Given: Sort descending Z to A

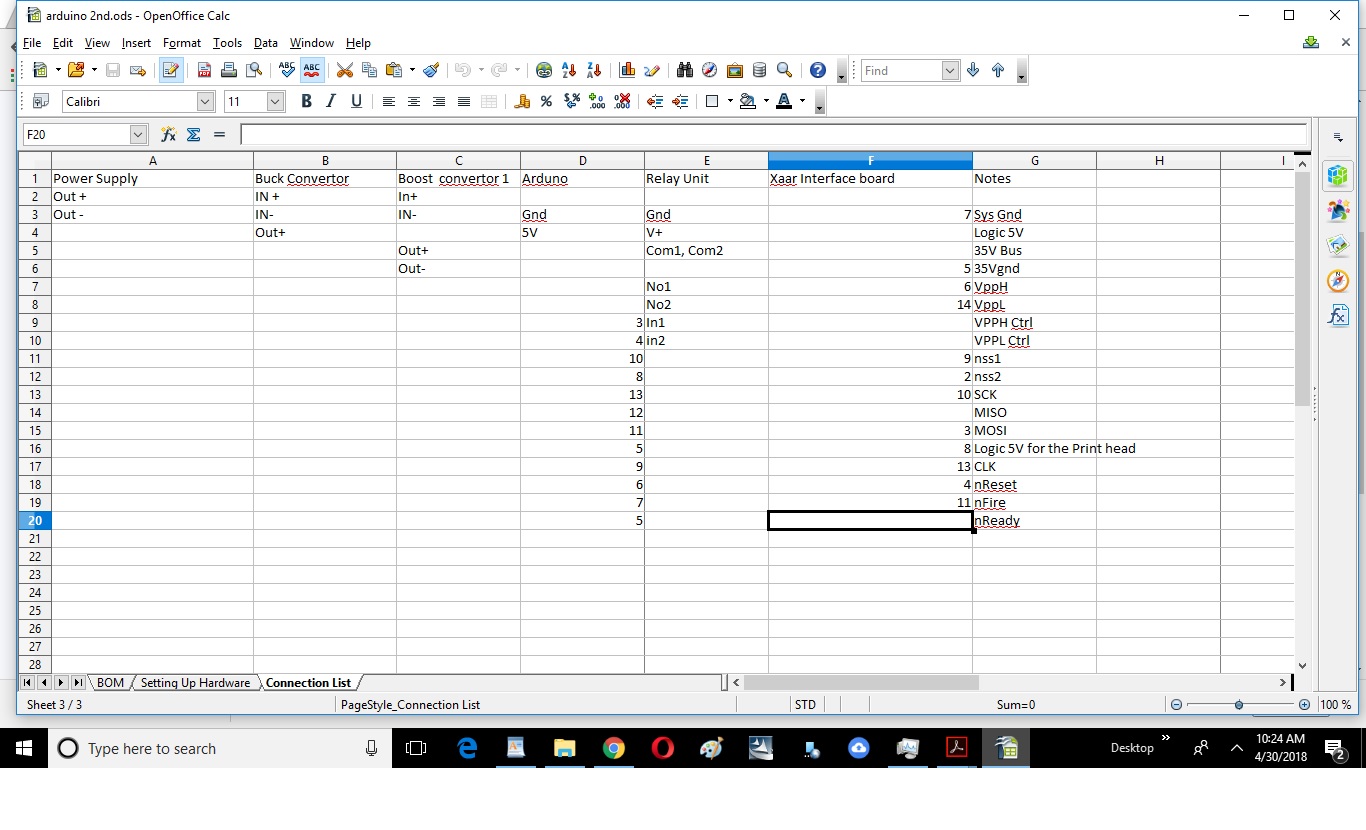Looking at the screenshot, I should tap(594, 70).
